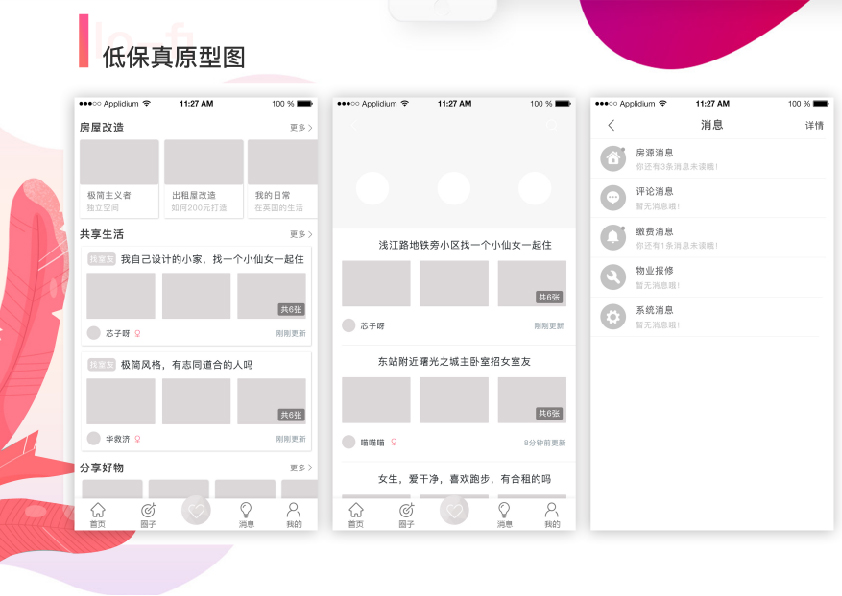Tap 圈子 tab in first phone
Image resolution: width=842 pixels, height=596 pixels.
(x=148, y=515)
